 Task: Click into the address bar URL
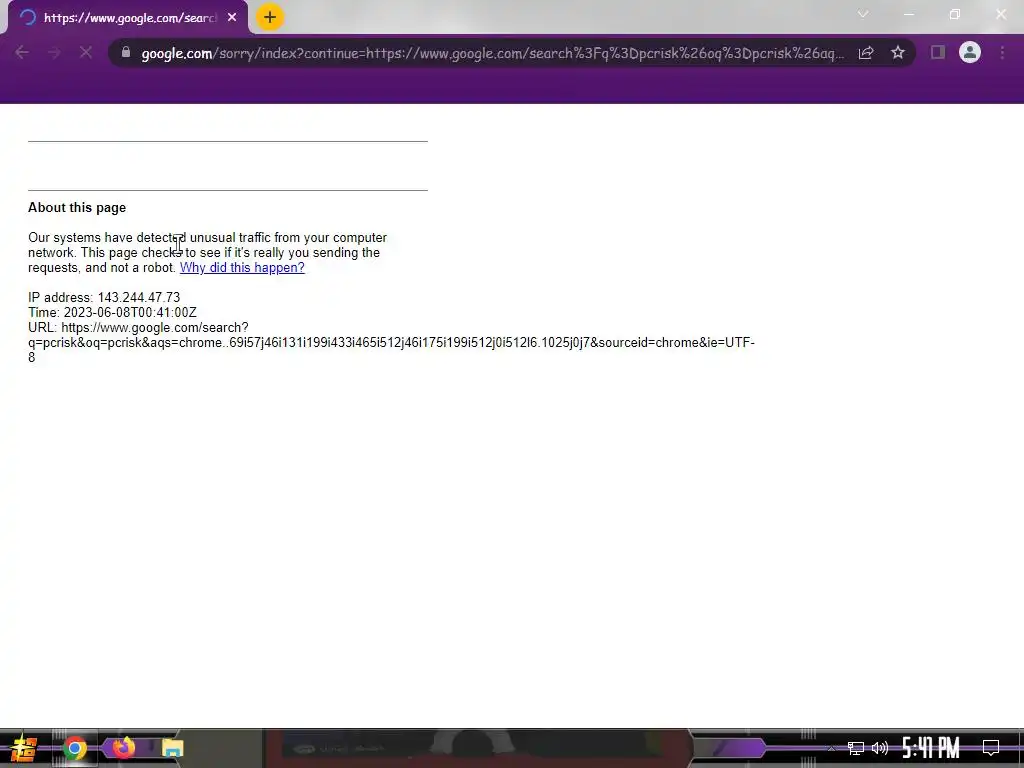(492, 53)
